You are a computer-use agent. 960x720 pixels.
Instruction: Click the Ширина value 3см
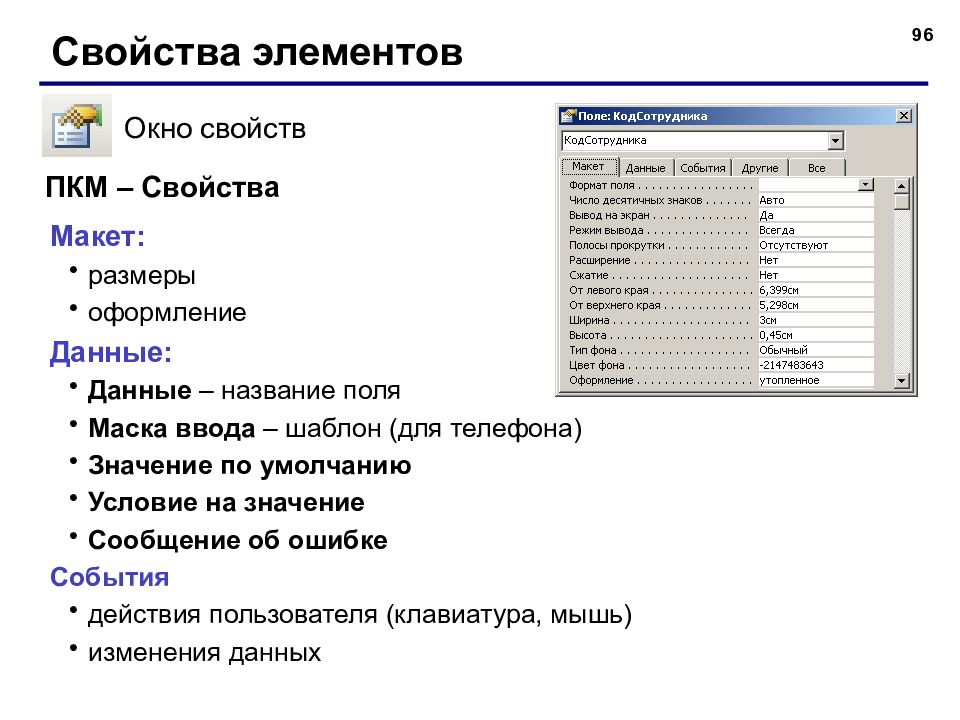click(x=816, y=320)
